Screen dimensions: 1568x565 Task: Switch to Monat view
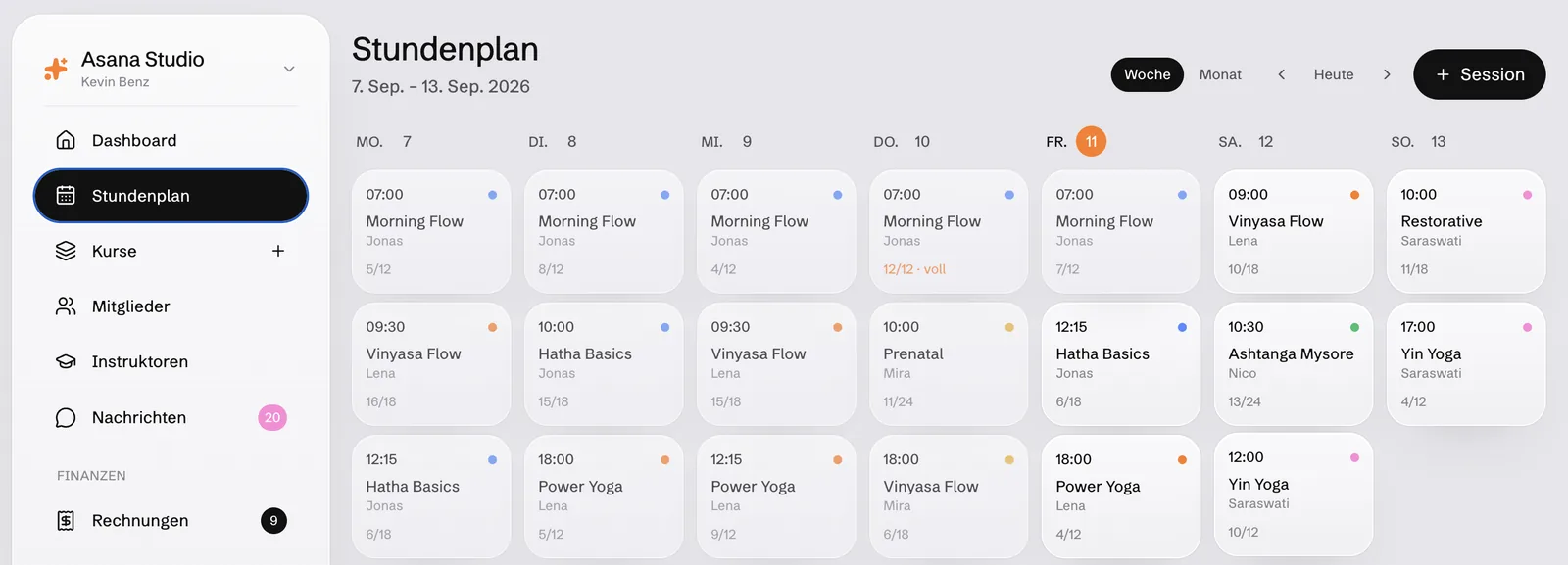1220,74
